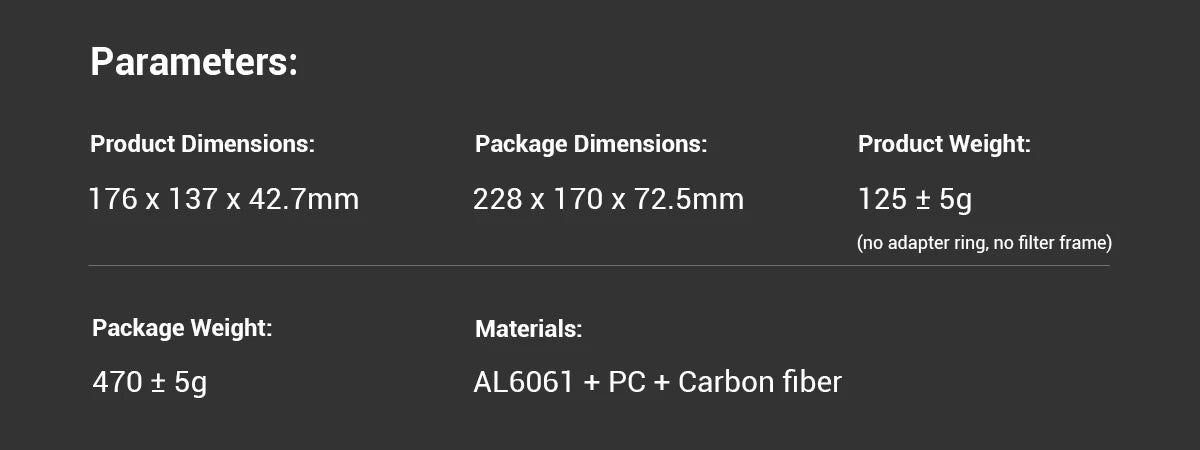Click the PC material abbreviation

click(x=626, y=382)
